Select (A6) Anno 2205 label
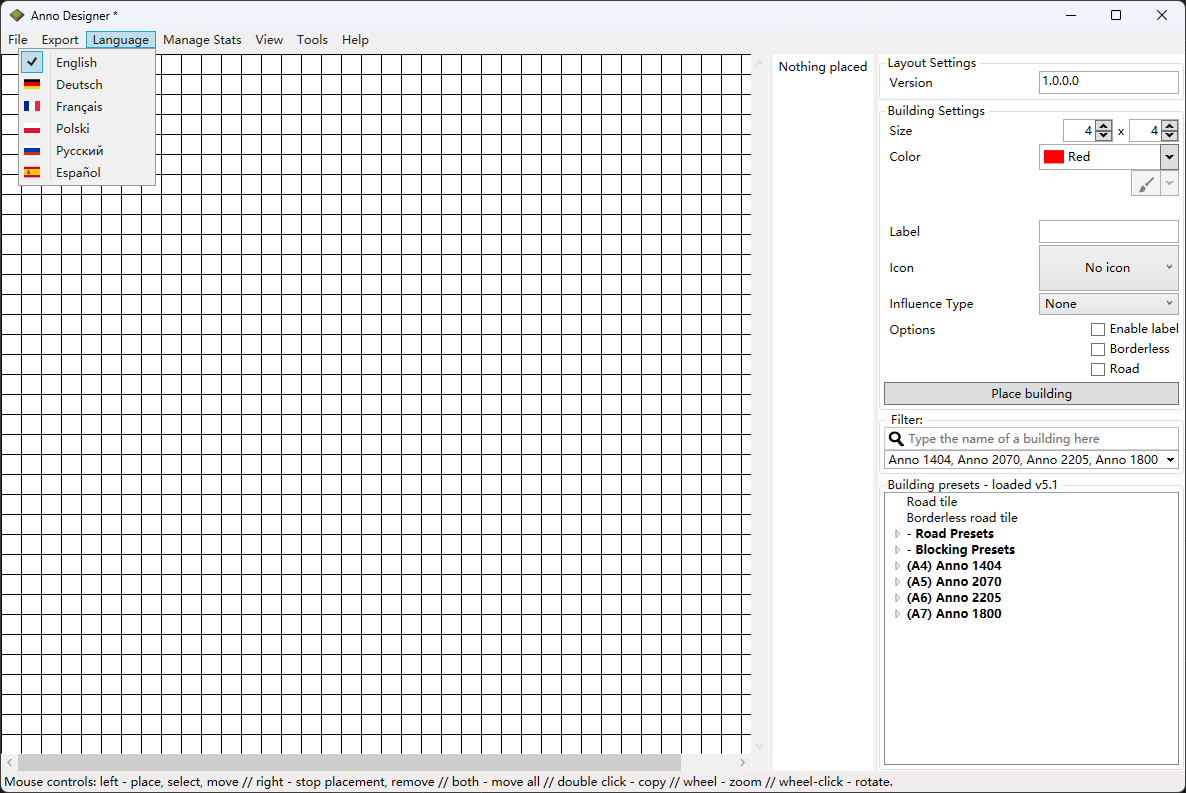This screenshot has width=1186, height=793. [954, 598]
